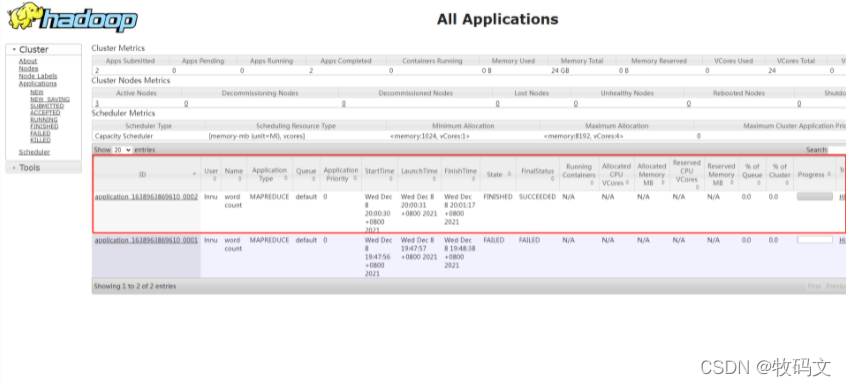Screen dimensions: 846x386
Task: Sort table by Reserved CPU VCores column
Action: click(x=687, y=174)
